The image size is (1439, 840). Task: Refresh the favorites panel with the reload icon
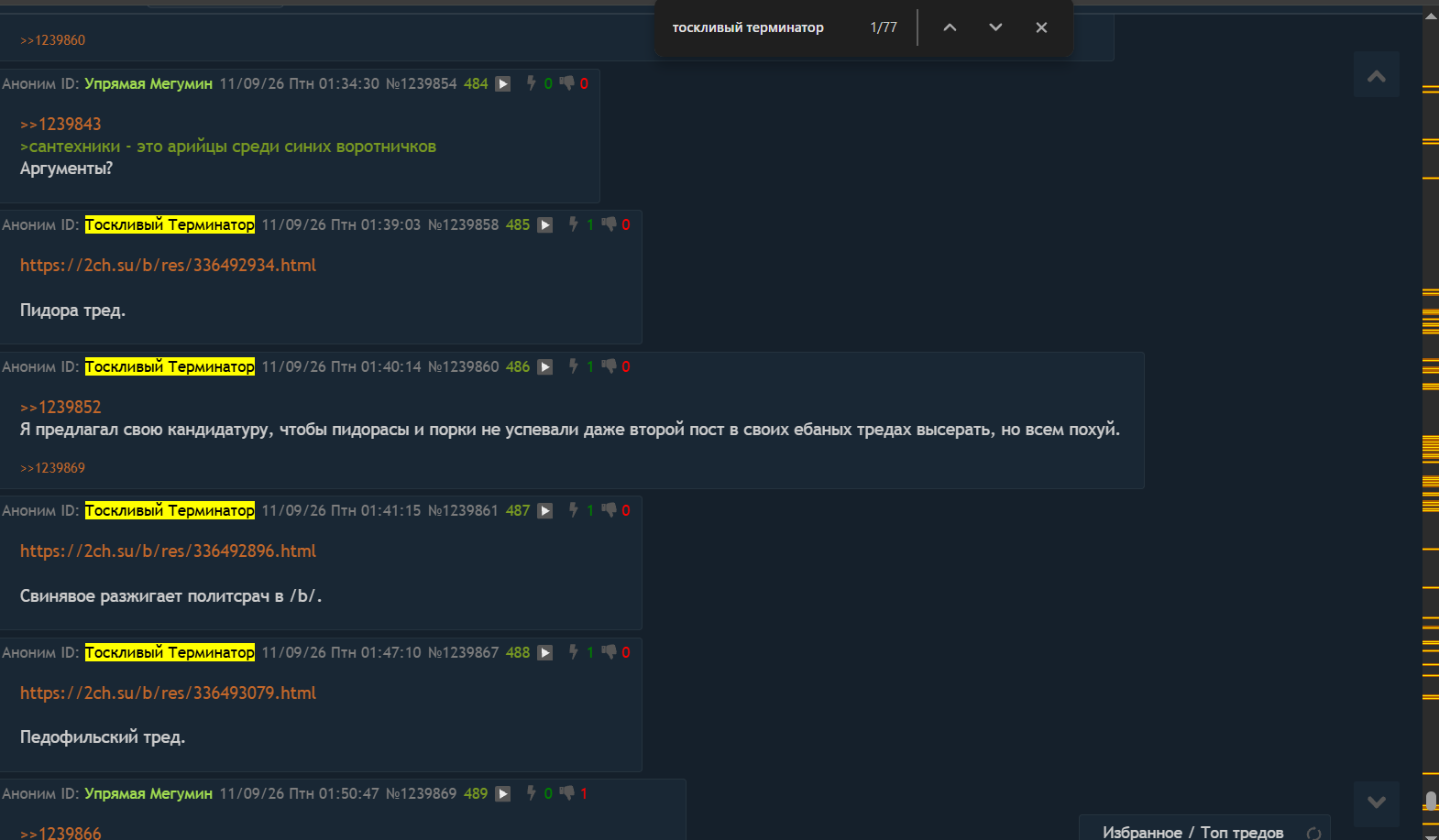[1313, 833]
